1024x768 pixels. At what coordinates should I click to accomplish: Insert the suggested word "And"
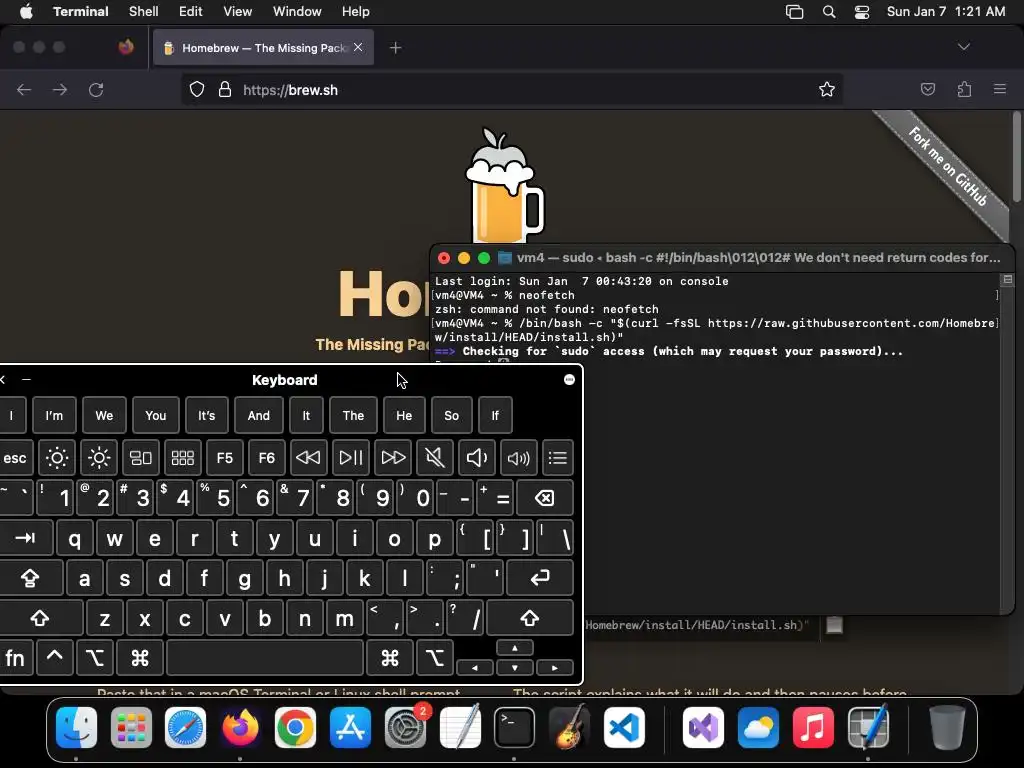click(259, 415)
